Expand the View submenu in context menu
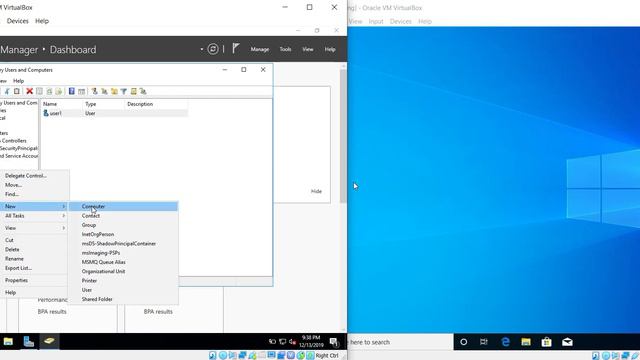Image resolution: width=640 pixels, height=360 pixels. coord(33,228)
